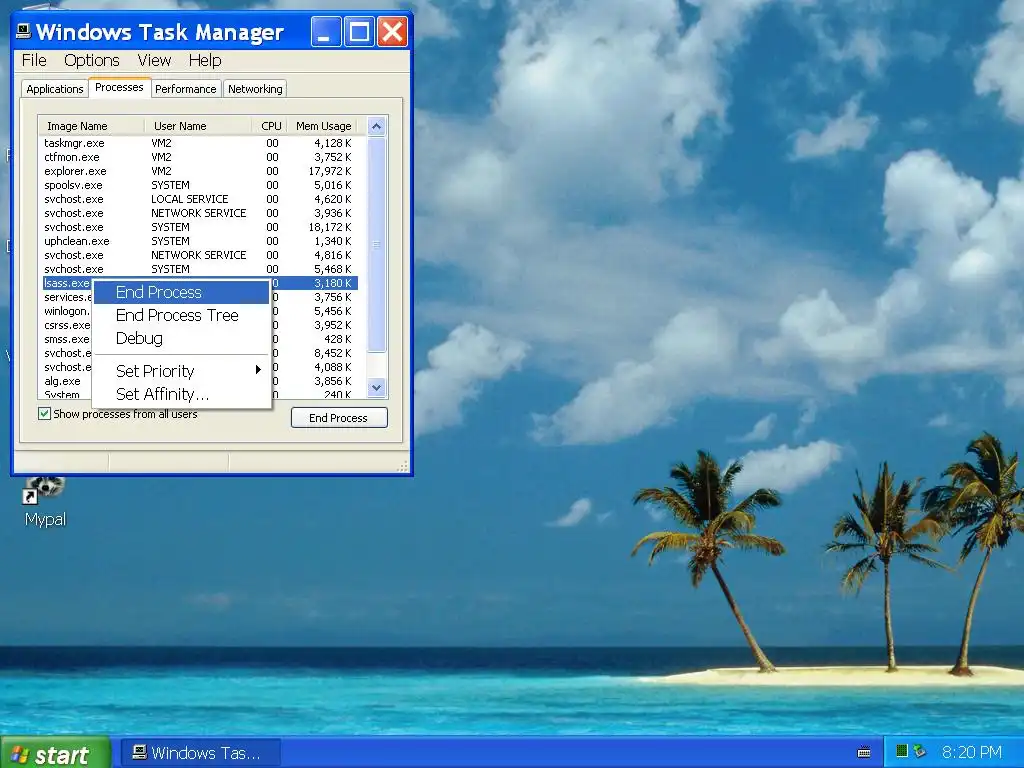The image size is (1024, 768).
Task: Select the uphclean.exe process row
Action: point(198,241)
